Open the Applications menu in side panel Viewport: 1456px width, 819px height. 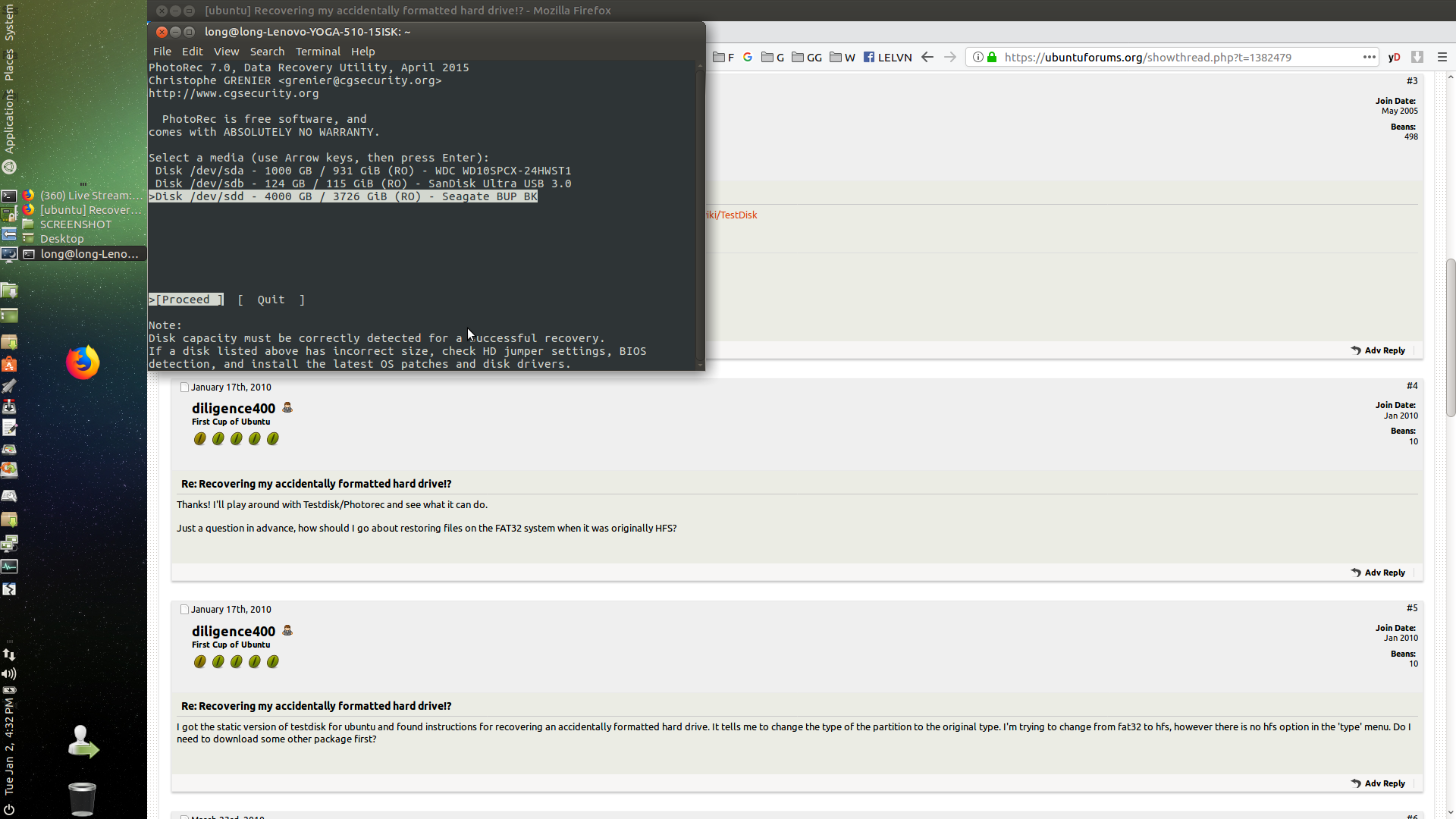coord(9,121)
